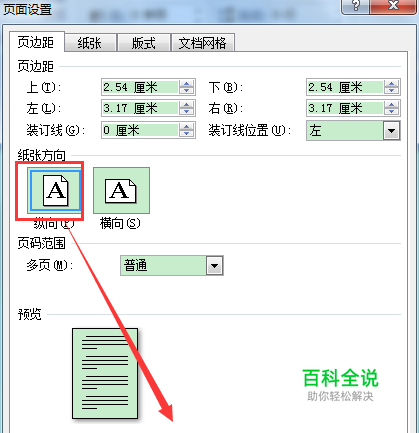This screenshot has height=433, width=419.
Task: Click the 多页(M) label
Action: point(50,265)
